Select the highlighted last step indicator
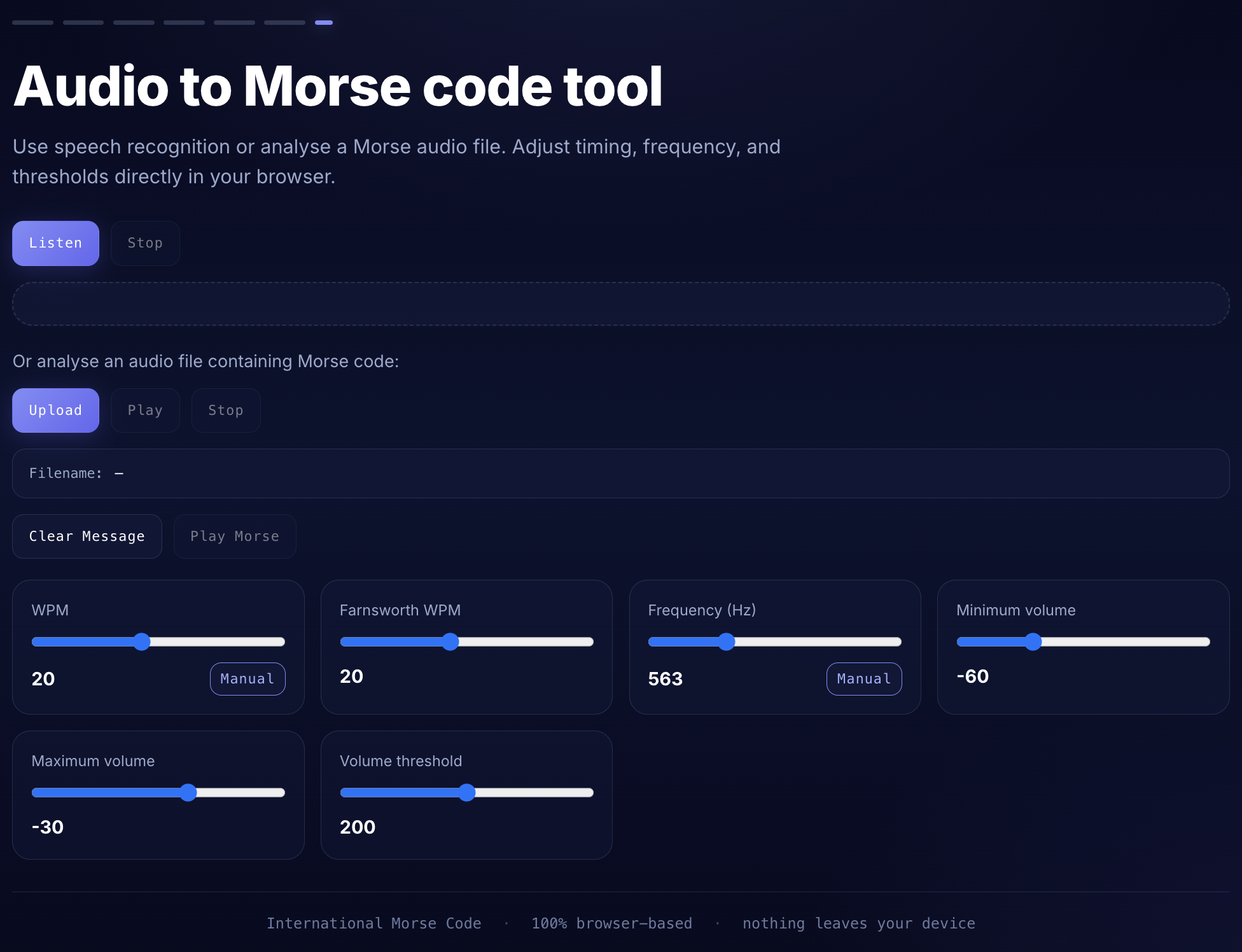 tap(324, 22)
